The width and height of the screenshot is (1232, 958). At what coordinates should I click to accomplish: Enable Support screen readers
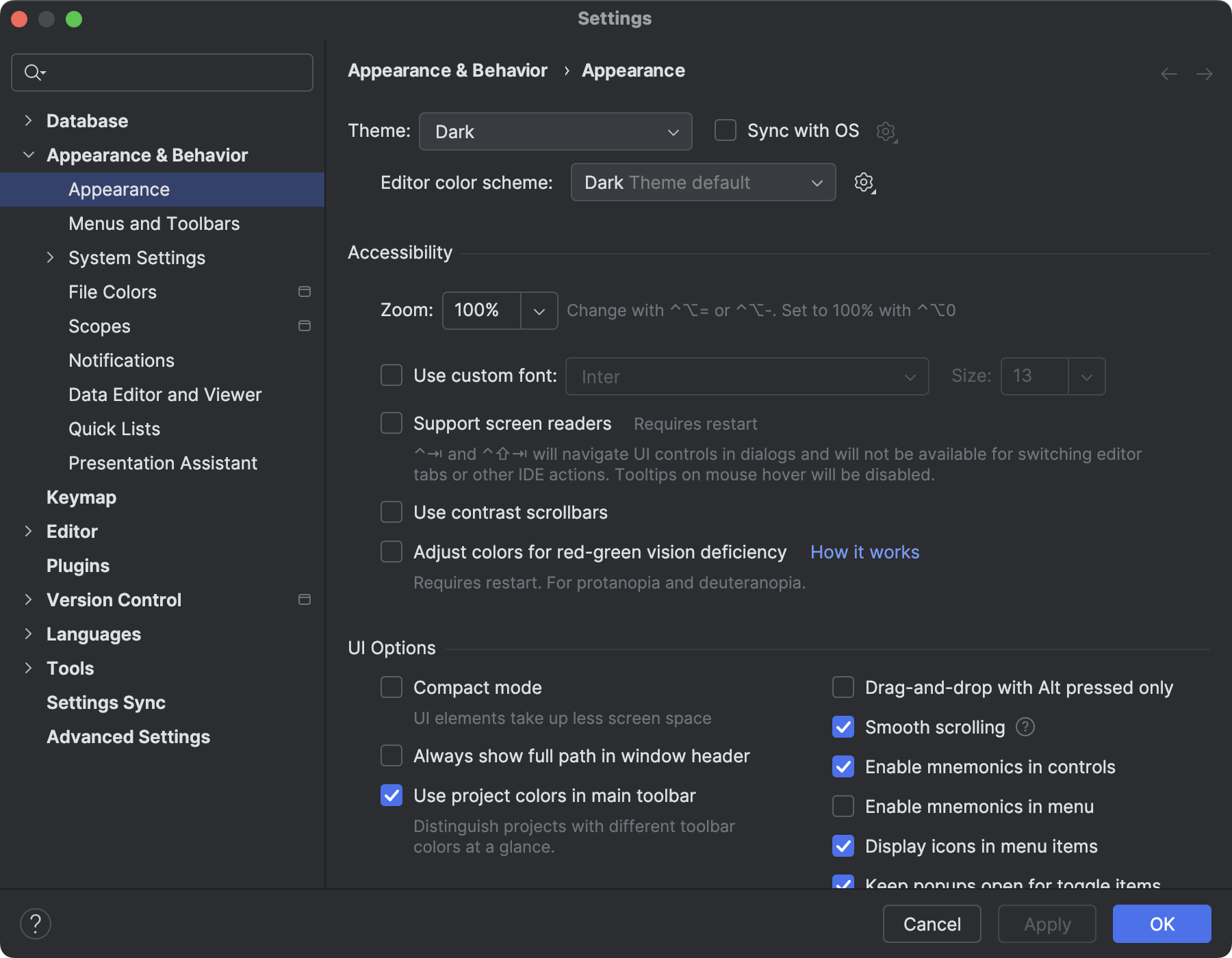click(391, 423)
